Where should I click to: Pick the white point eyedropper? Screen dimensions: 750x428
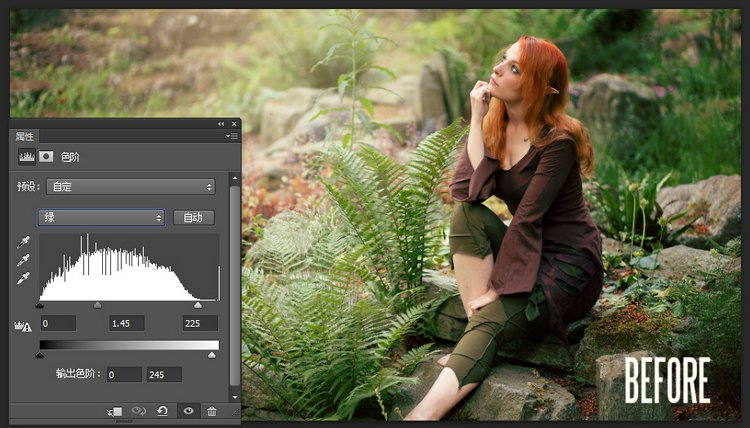23,278
